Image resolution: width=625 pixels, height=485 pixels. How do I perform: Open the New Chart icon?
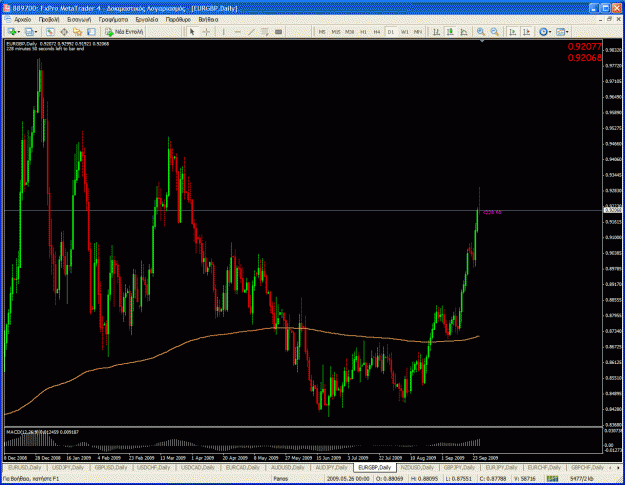[11, 32]
